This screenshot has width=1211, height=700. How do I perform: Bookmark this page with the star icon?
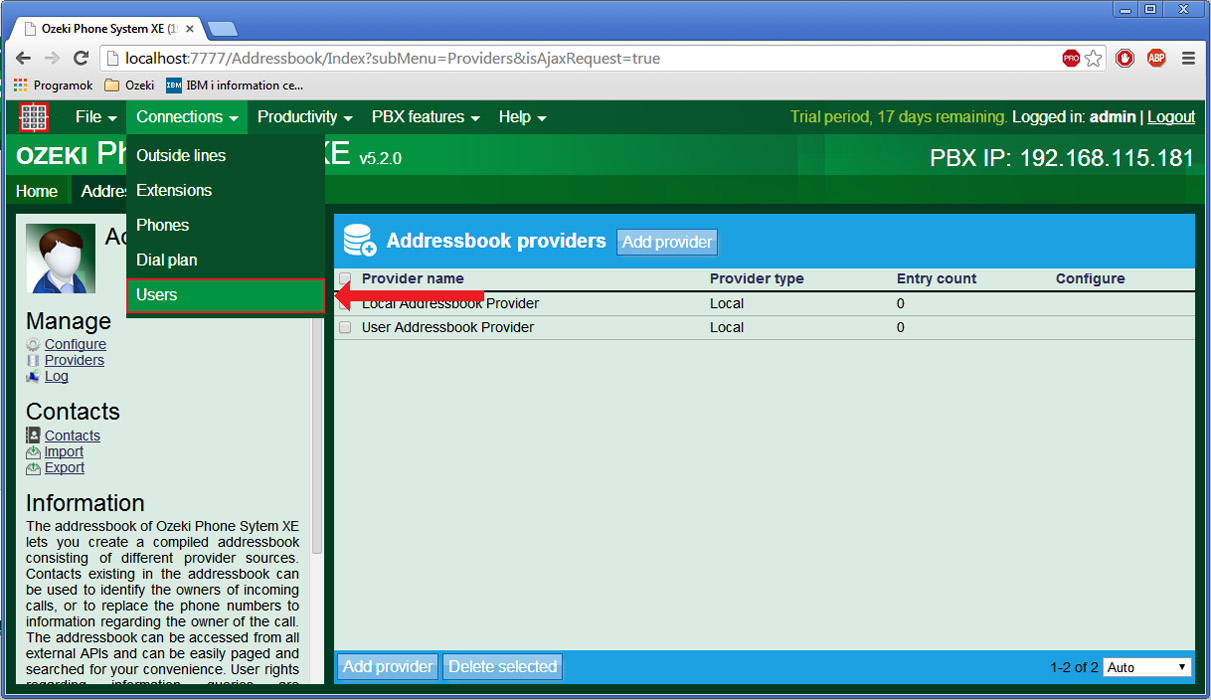pyautogui.click(x=1094, y=59)
